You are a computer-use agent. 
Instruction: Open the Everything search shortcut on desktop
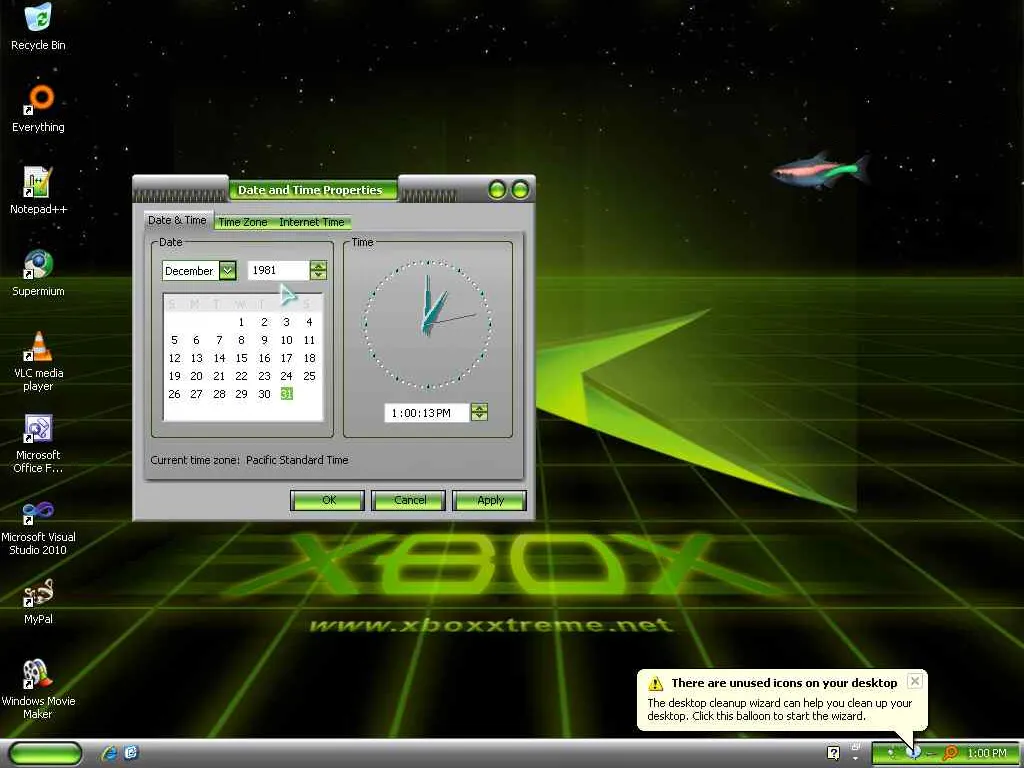click(x=38, y=109)
